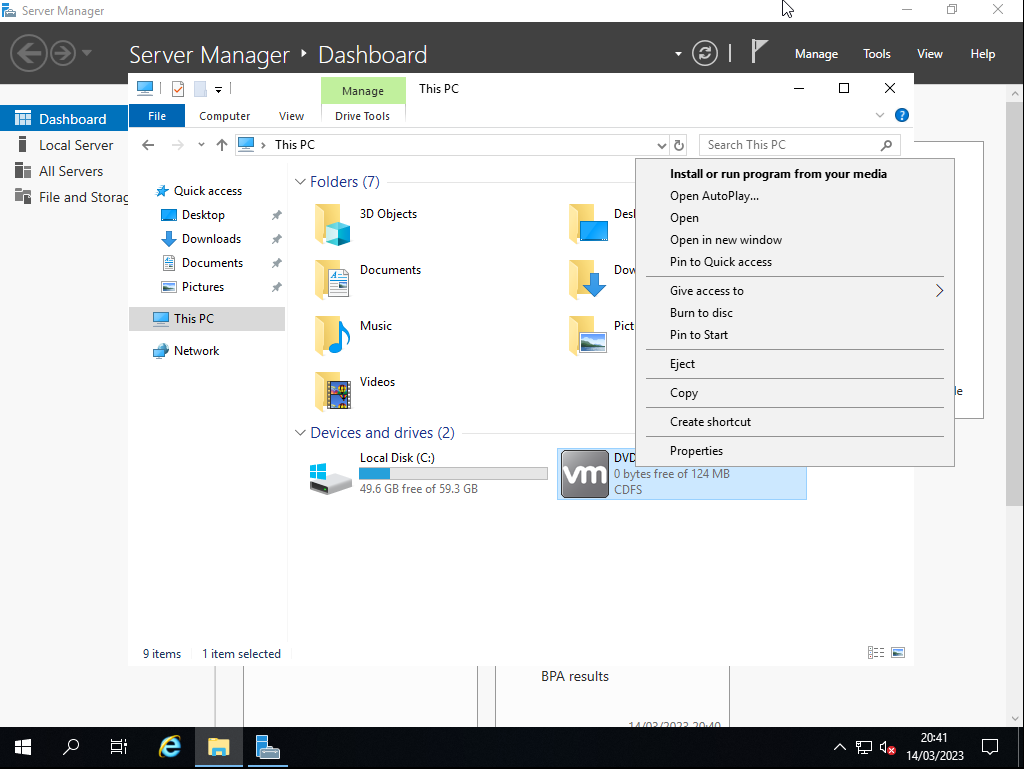Screen dimensions: 1024x769
Task: Open Internet Explorer from the taskbar
Action: tap(171, 747)
